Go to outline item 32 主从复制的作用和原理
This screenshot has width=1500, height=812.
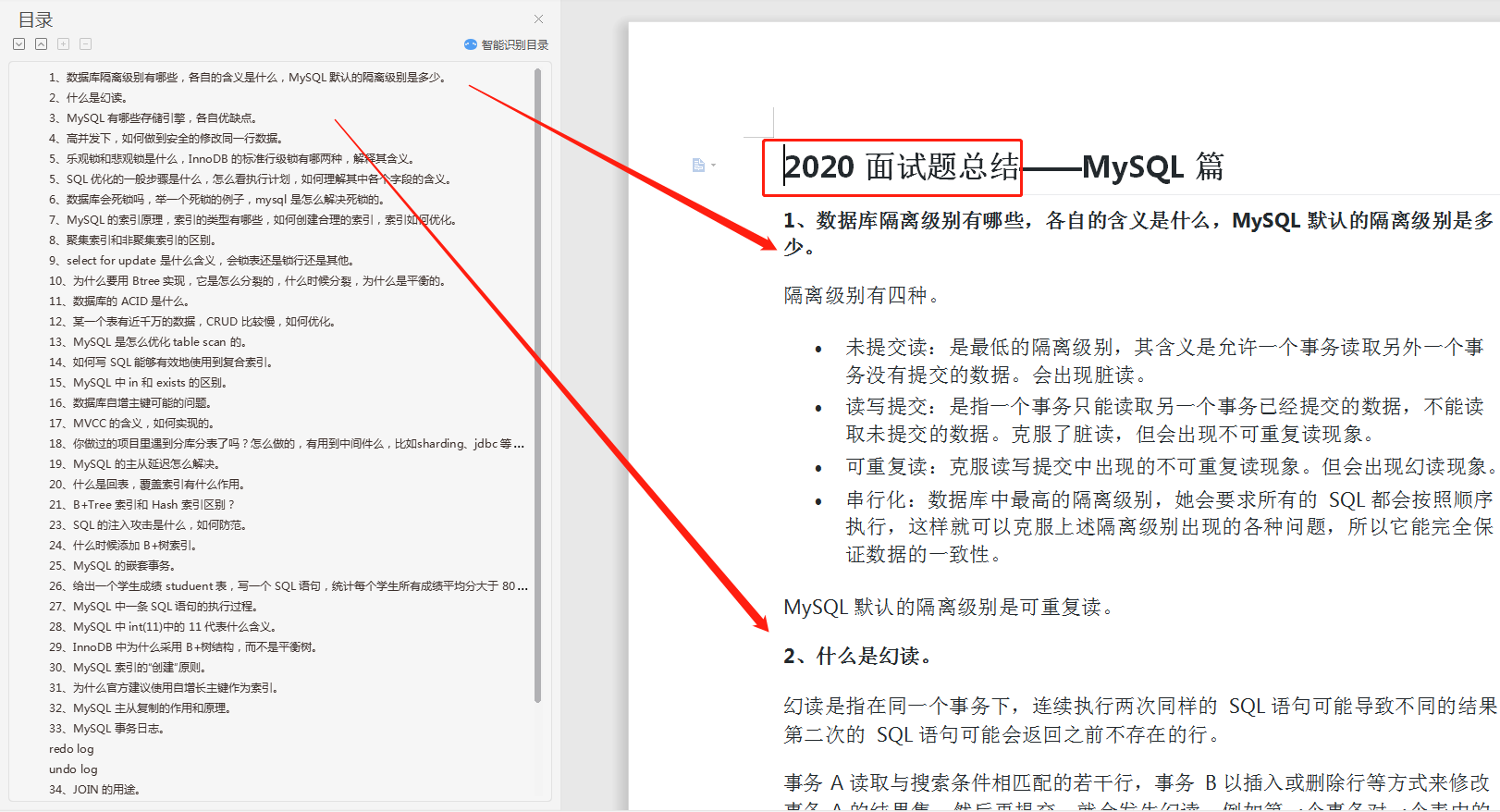click(x=141, y=708)
